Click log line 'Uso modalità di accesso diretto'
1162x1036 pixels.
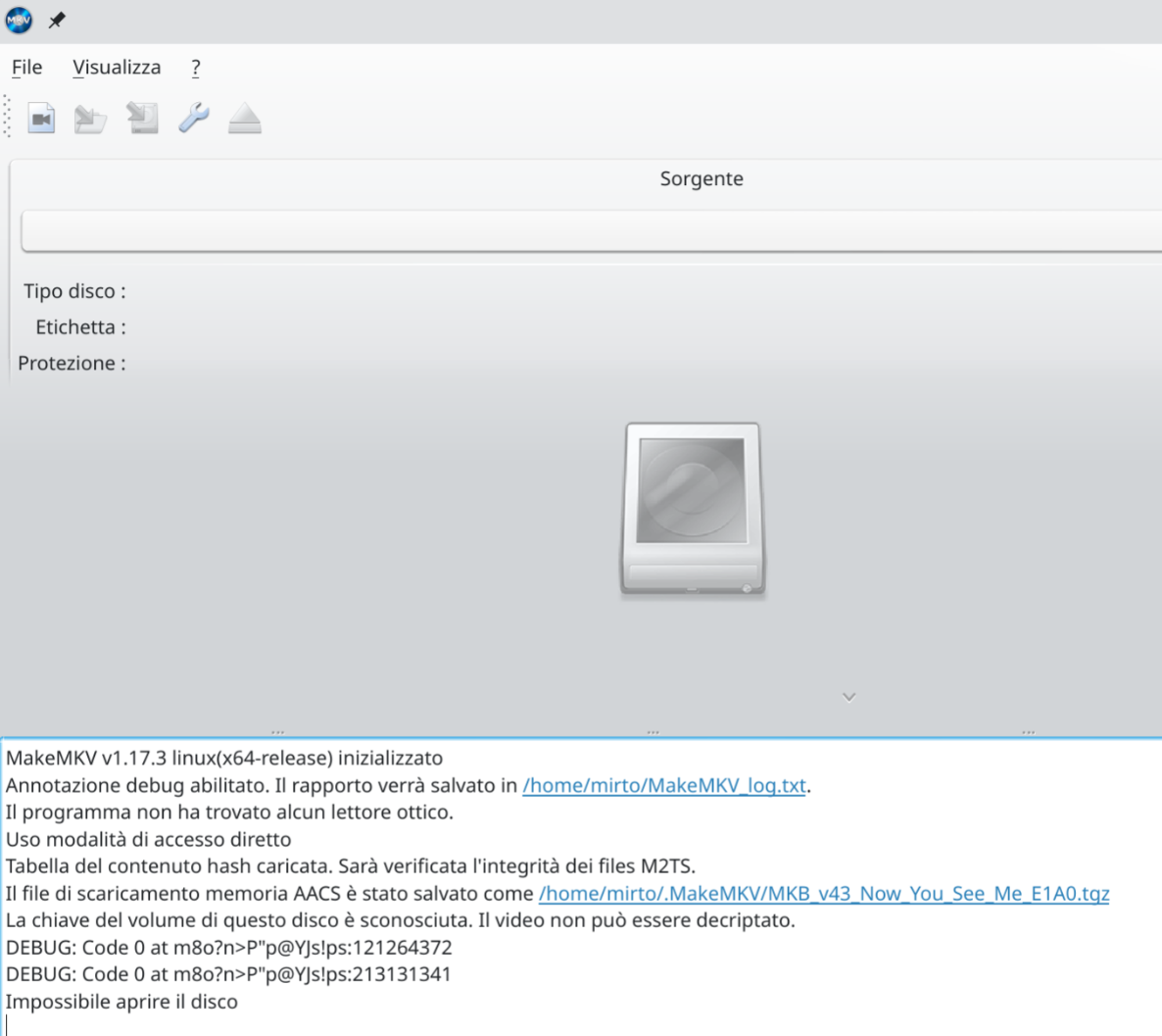pyautogui.click(x=148, y=839)
